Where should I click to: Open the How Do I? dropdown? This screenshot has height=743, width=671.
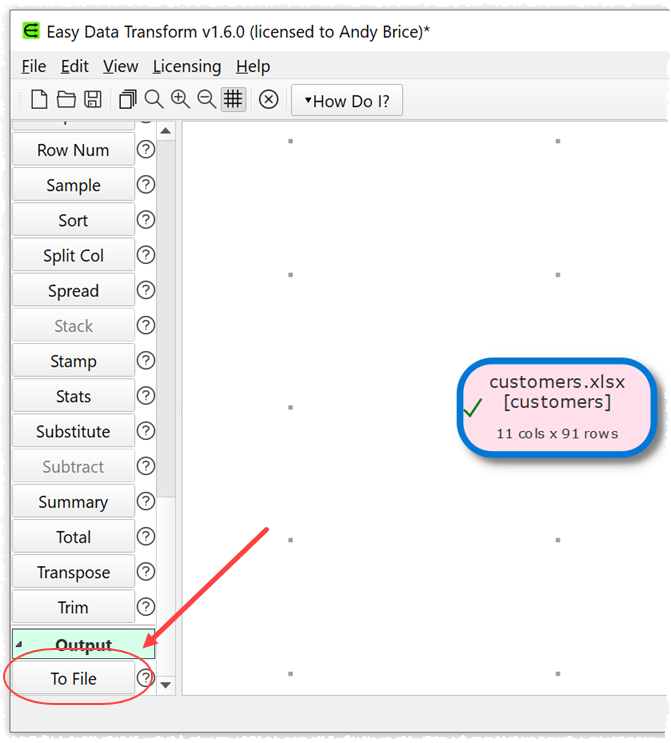[347, 100]
